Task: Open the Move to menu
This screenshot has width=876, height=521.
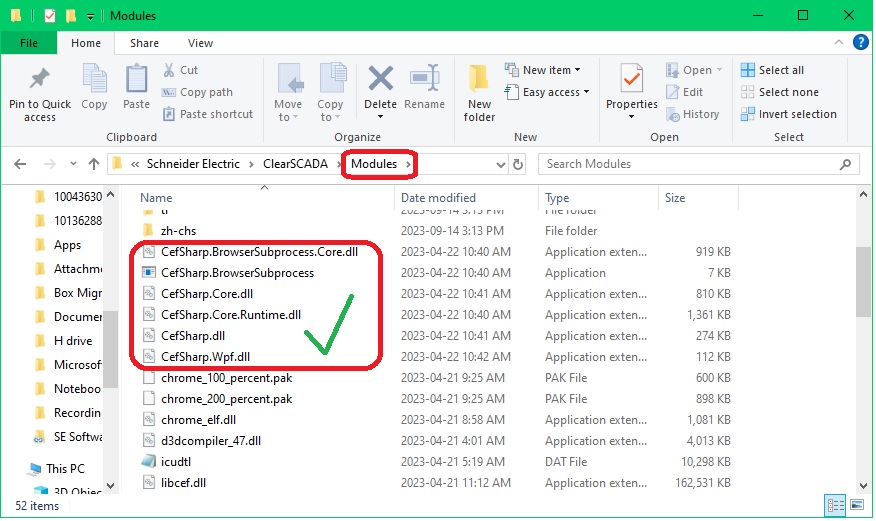Action: (289, 92)
